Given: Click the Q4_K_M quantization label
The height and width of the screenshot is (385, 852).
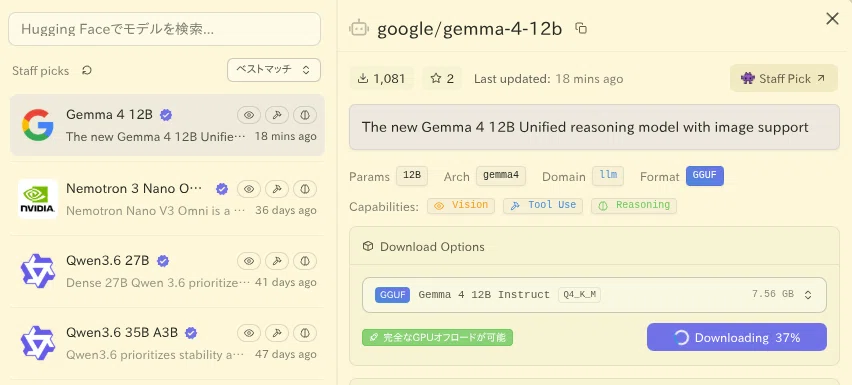Looking at the screenshot, I should pos(579,295).
